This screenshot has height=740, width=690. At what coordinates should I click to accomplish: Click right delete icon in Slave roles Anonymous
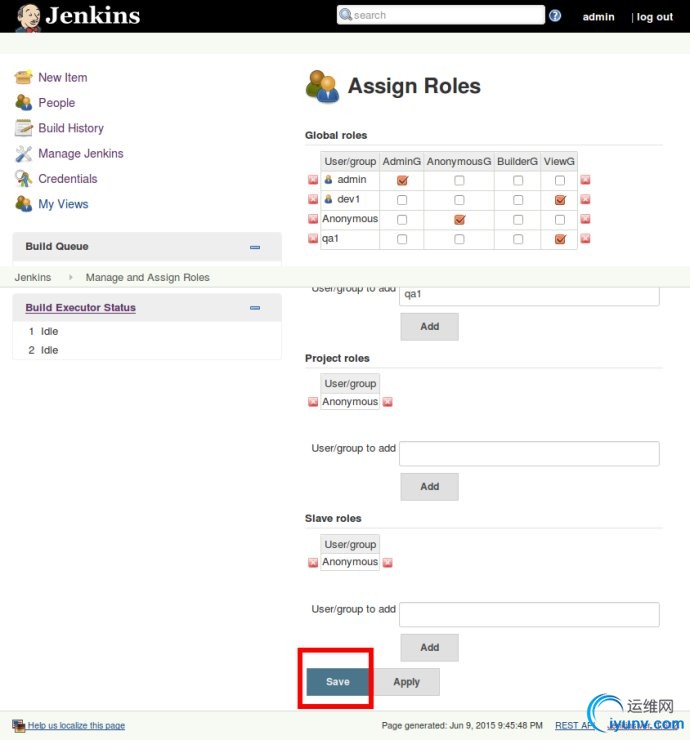(387, 562)
